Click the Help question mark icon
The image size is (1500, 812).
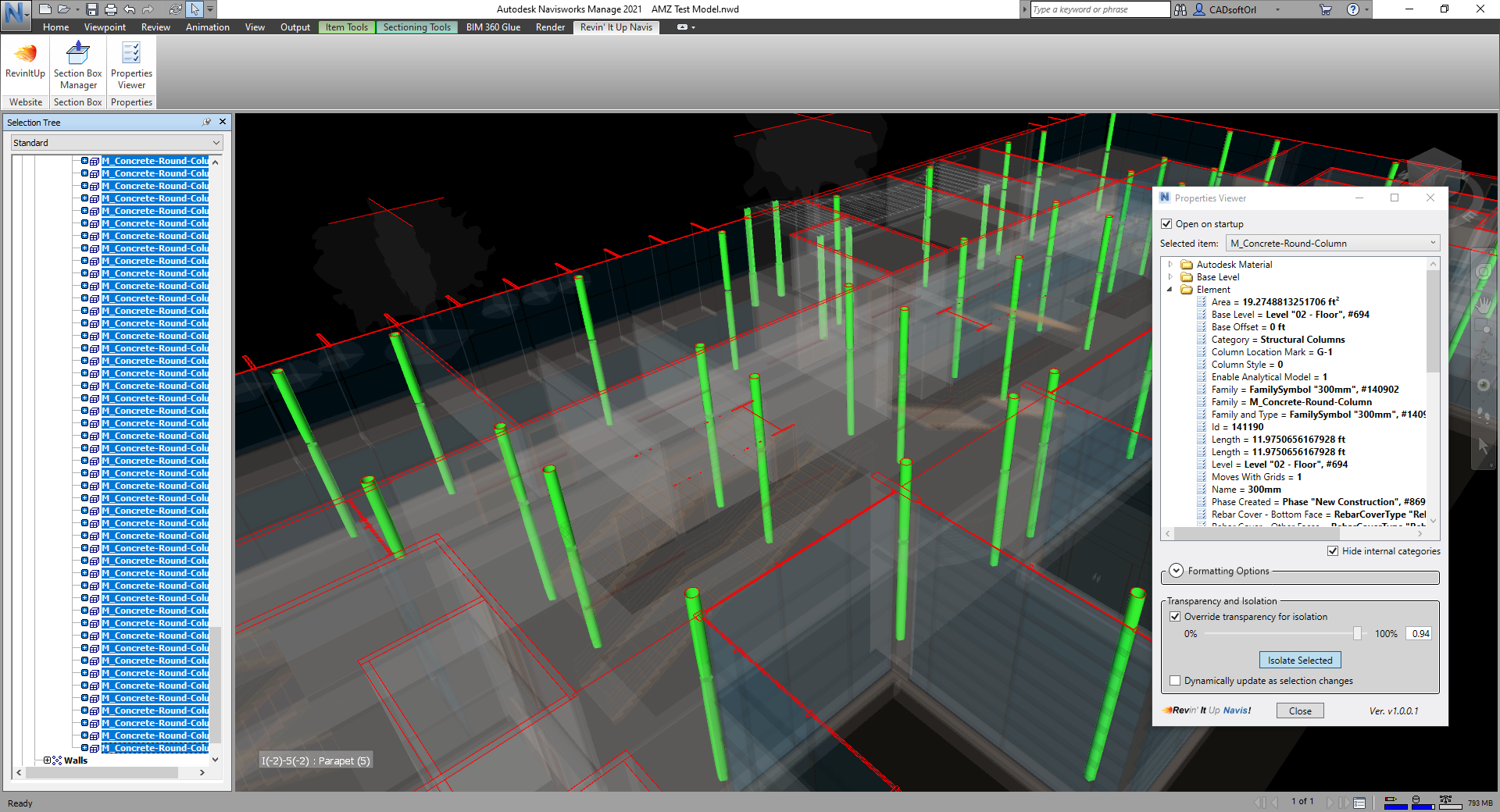click(x=1353, y=9)
